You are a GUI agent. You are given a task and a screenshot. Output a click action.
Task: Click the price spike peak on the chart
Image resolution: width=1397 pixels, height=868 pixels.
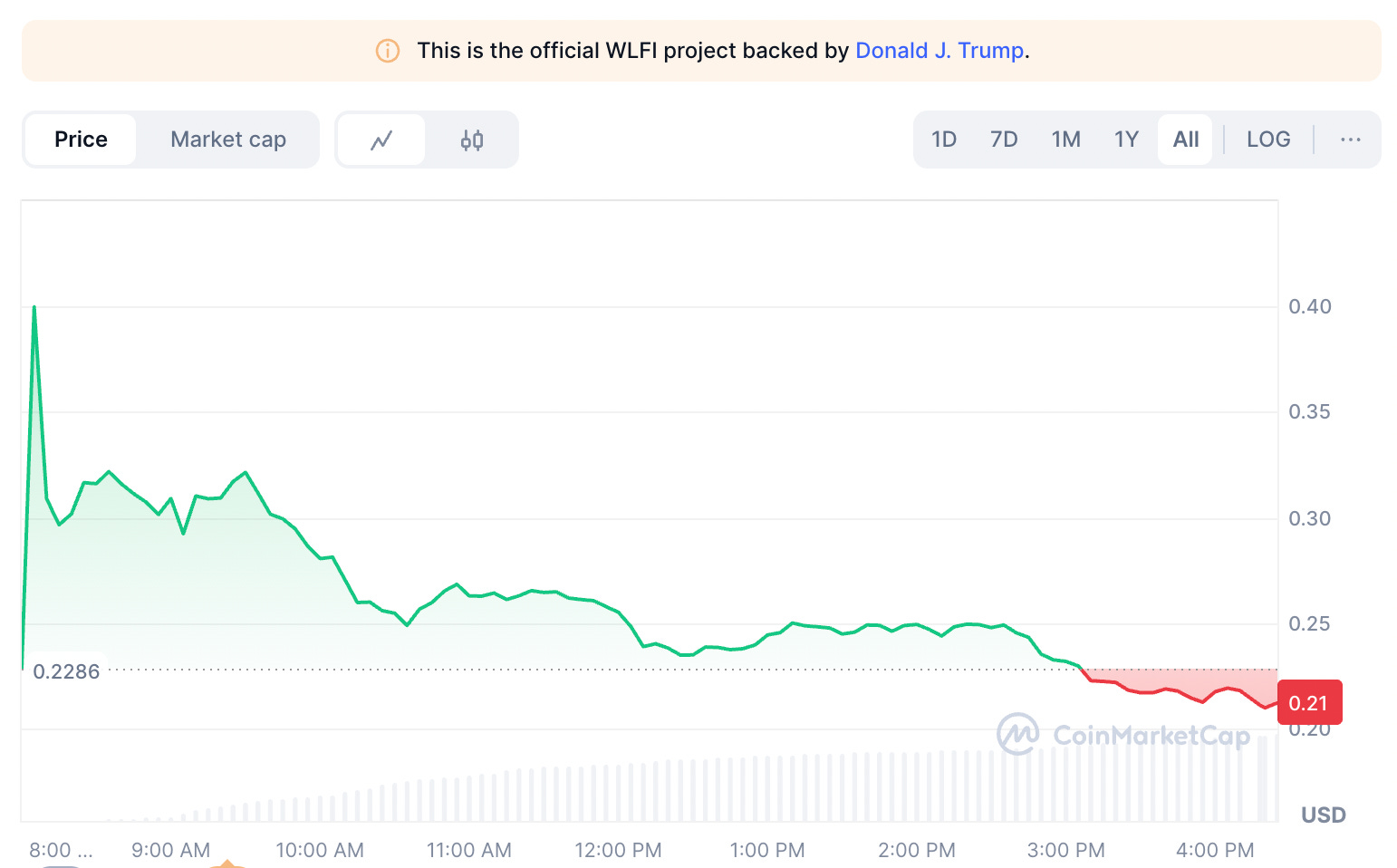[34, 307]
